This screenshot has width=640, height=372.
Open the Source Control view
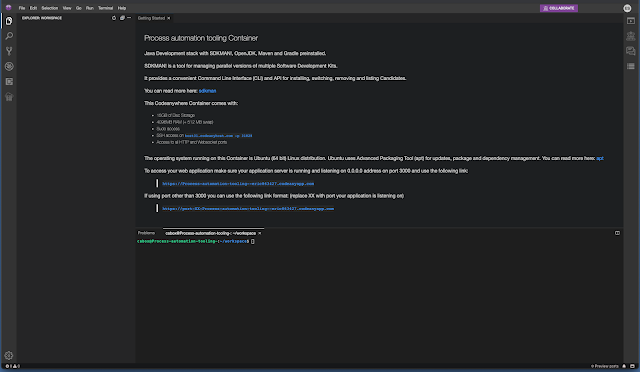point(9,51)
